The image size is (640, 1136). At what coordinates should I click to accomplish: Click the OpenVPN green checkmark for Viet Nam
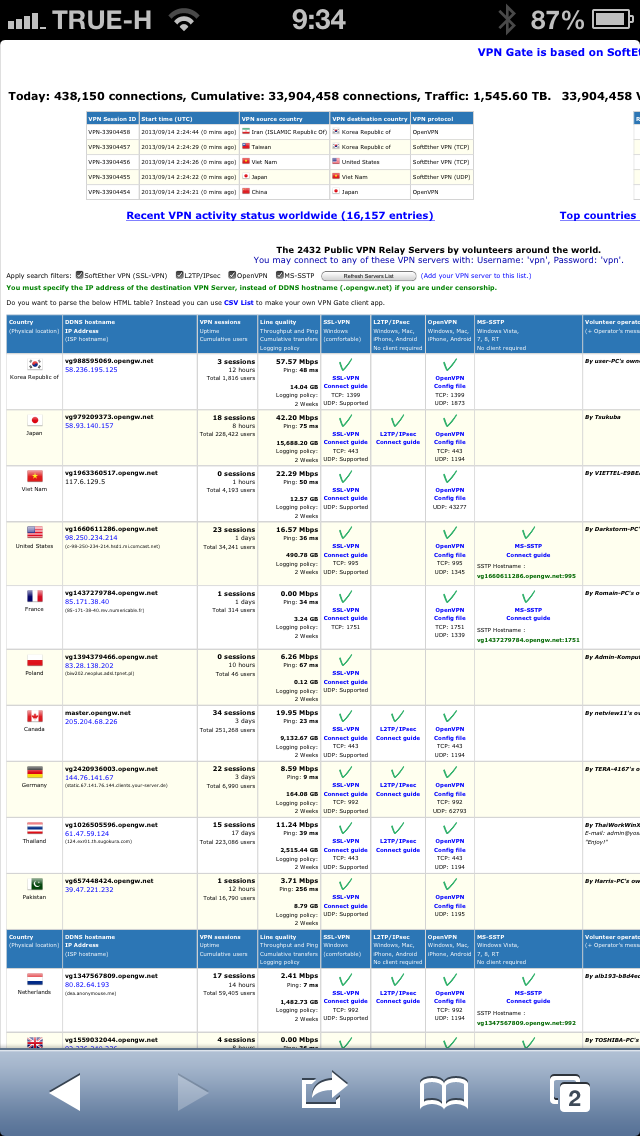pyautogui.click(x=449, y=477)
